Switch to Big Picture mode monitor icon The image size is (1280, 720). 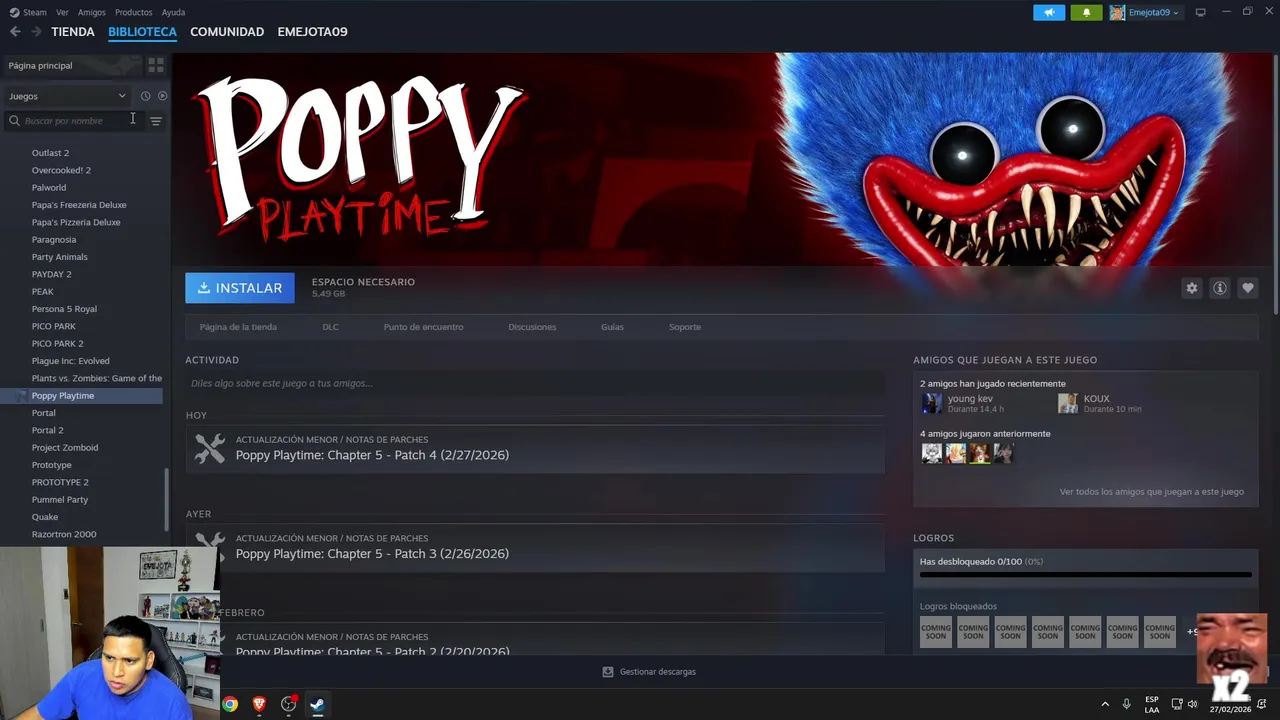pyautogui.click(x=1200, y=12)
